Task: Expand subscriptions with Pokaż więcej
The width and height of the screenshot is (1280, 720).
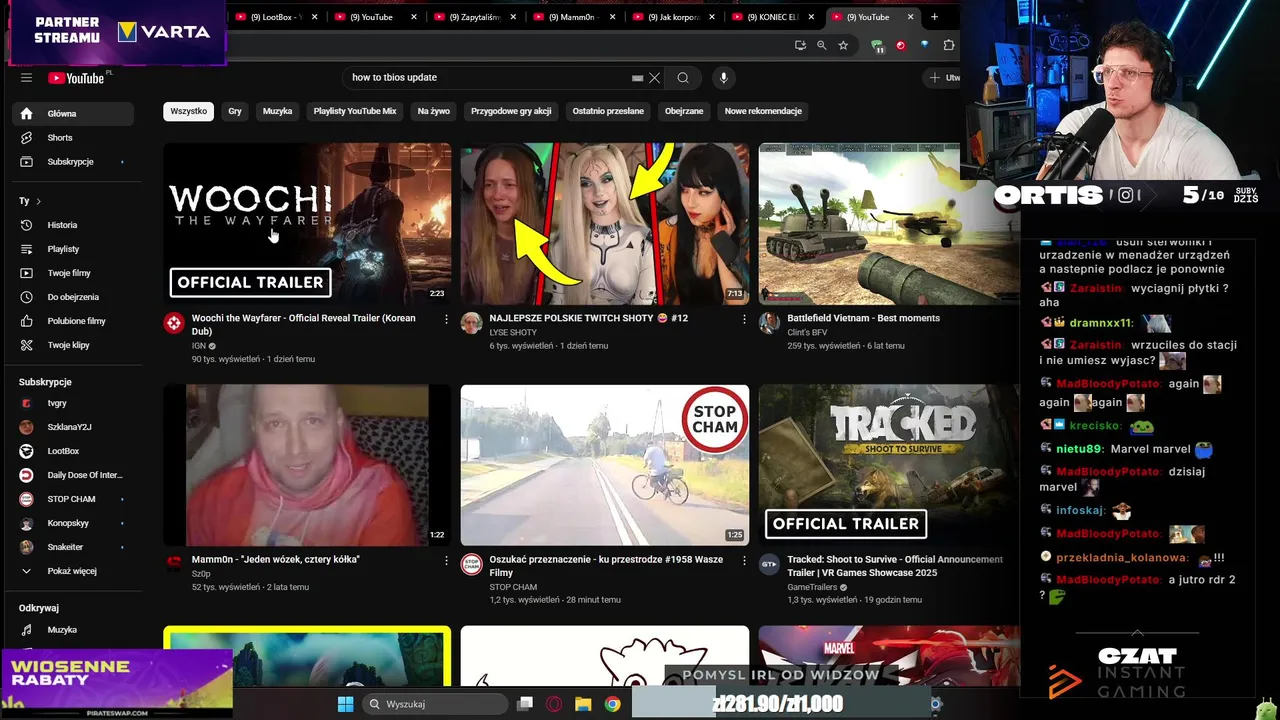Action: 73,571
